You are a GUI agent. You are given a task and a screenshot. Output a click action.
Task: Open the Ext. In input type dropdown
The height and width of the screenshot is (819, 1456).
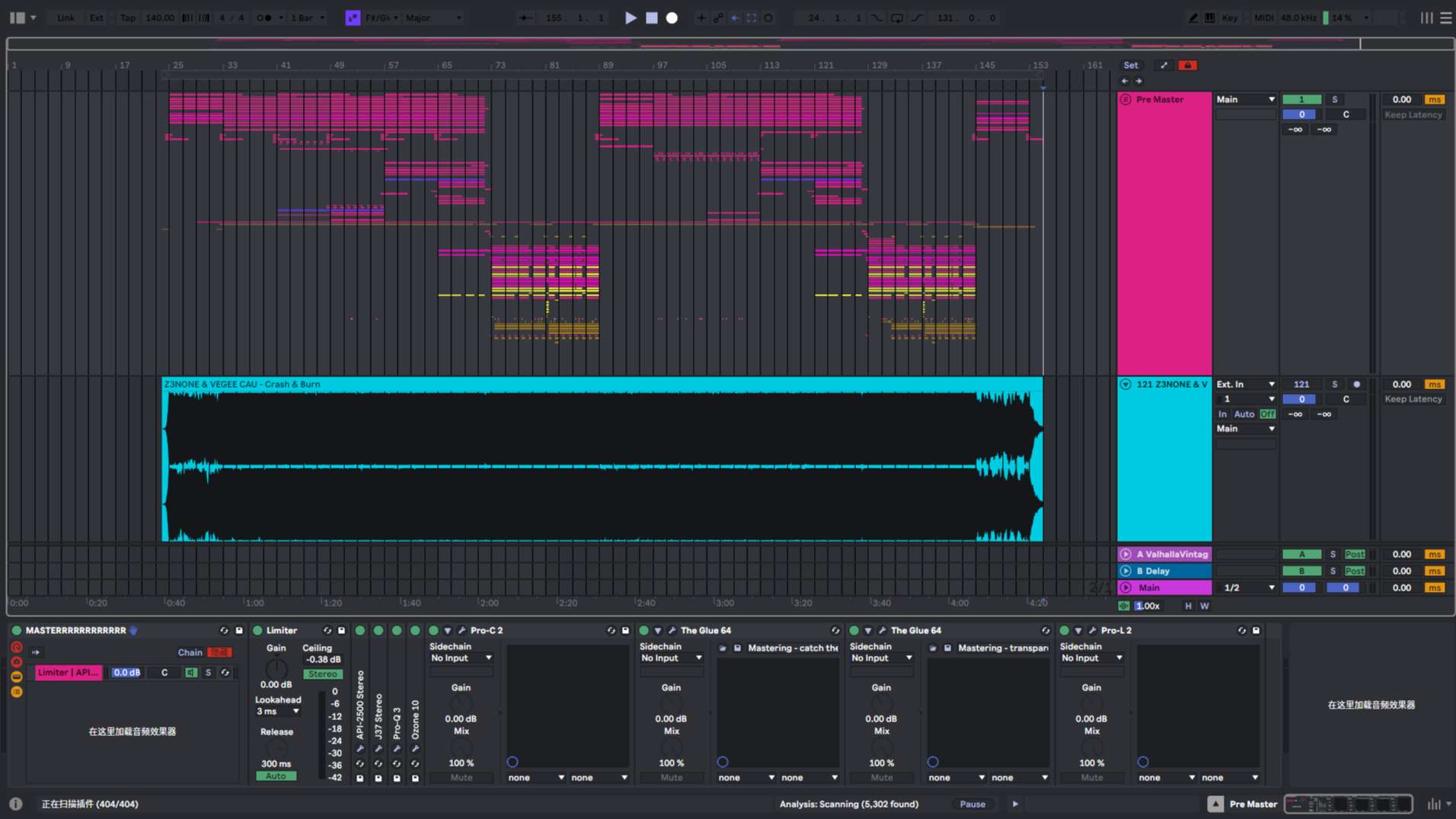[1245, 385]
